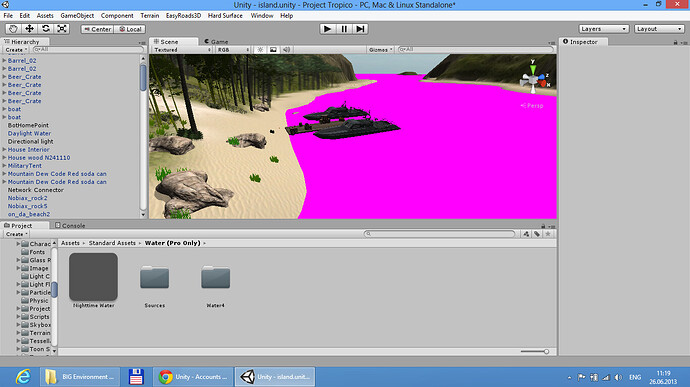Toggle scene lighting sun icon
The width and height of the screenshot is (690, 387).
(x=260, y=50)
